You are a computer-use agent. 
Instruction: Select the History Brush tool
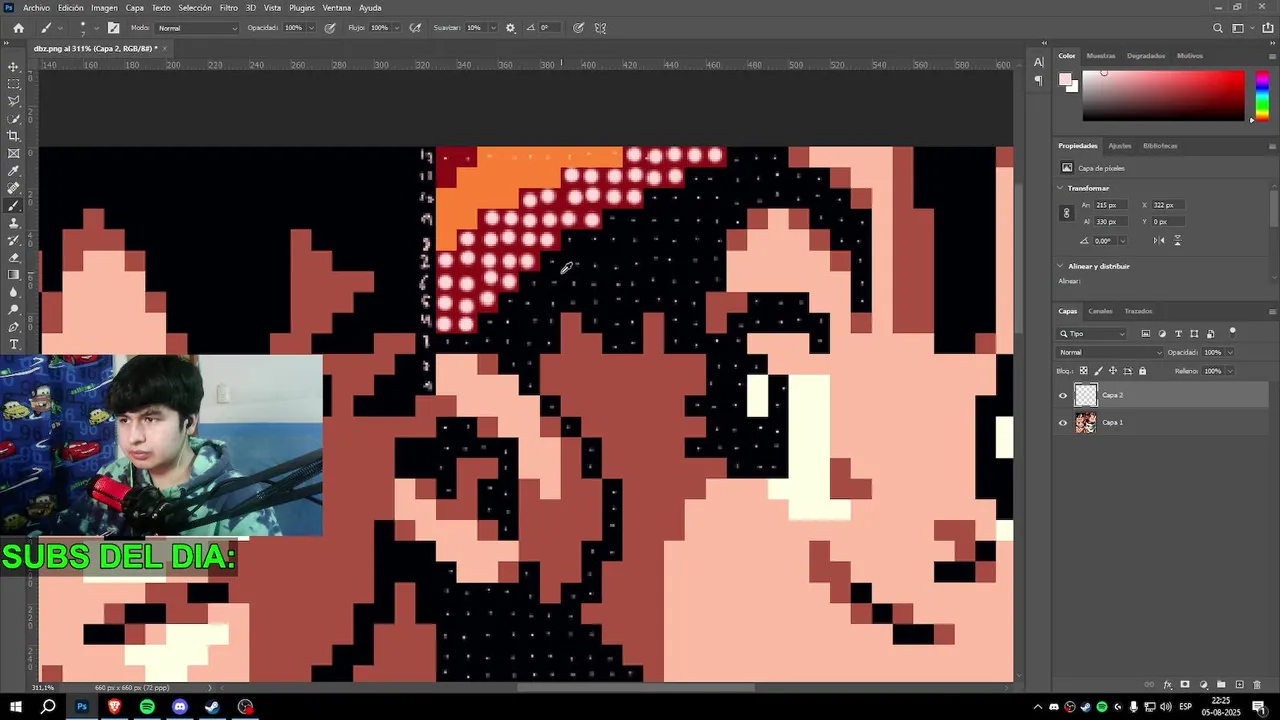13,240
